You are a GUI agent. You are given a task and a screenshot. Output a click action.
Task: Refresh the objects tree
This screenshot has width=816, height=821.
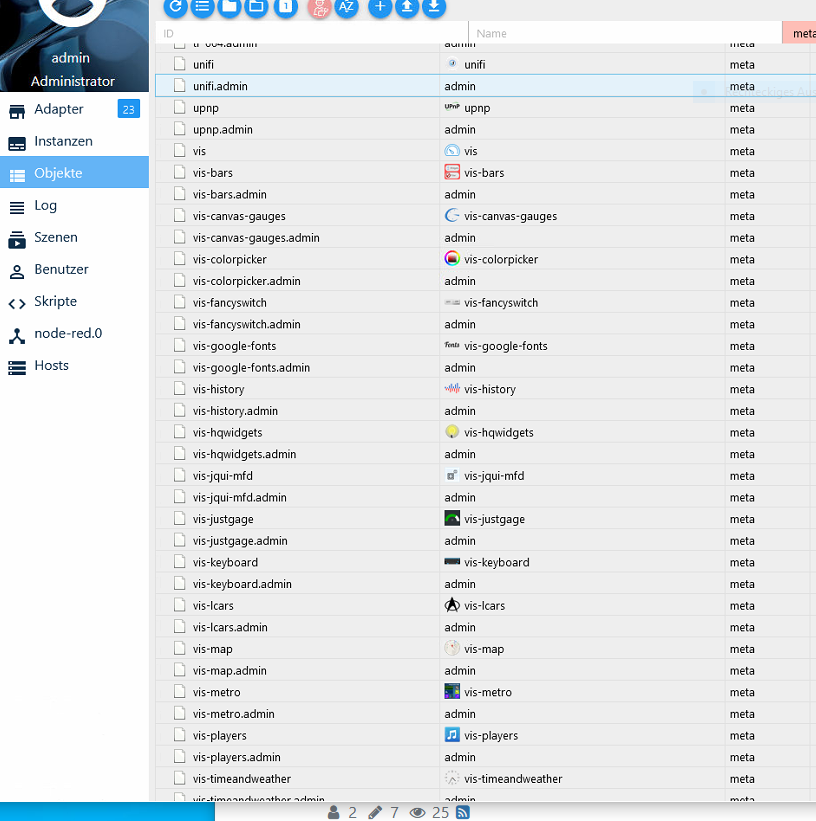tap(175, 7)
